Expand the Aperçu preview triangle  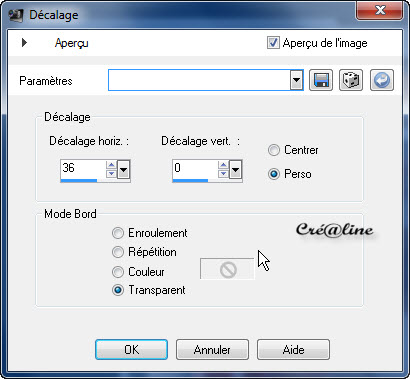(x=24, y=43)
